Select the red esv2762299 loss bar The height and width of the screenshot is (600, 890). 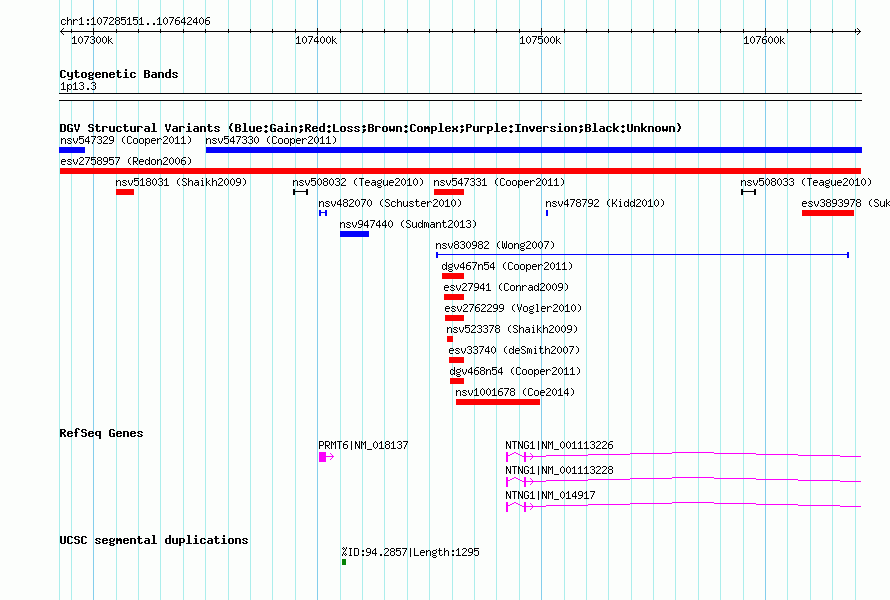coord(455,318)
